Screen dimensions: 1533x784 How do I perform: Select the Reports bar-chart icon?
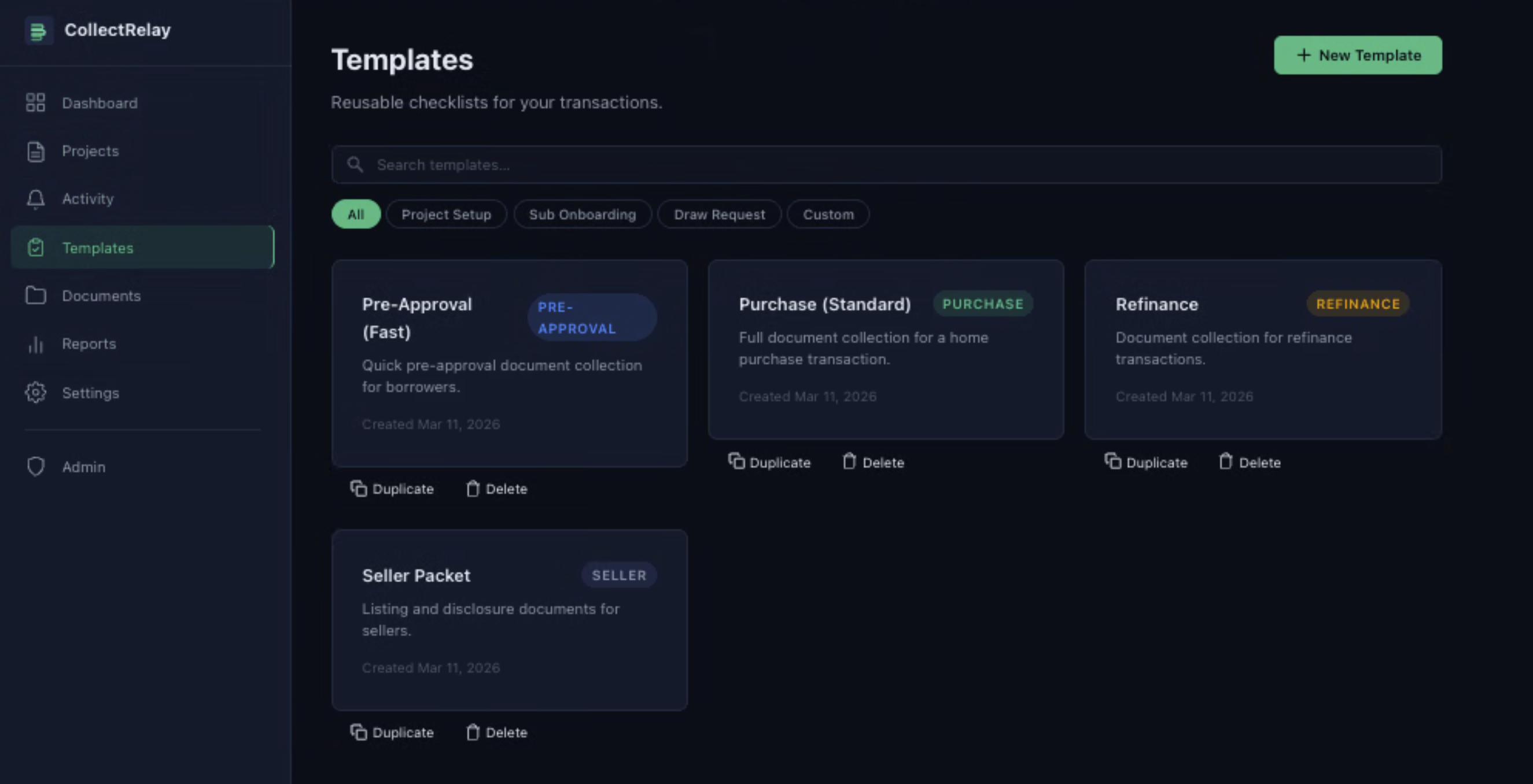pyautogui.click(x=36, y=344)
